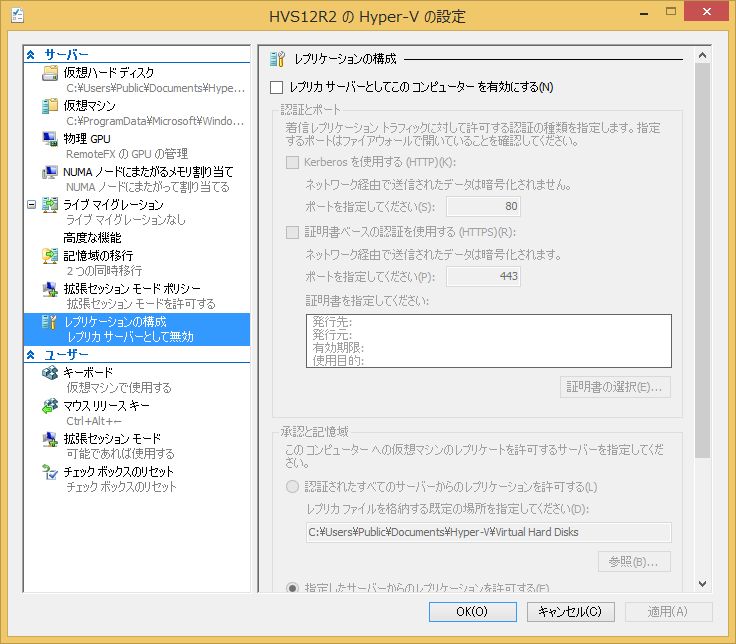Check the 証明書ベースの認証を使用する (HTTPS) checkbox
Screen dimensions: 736x644
(292, 232)
